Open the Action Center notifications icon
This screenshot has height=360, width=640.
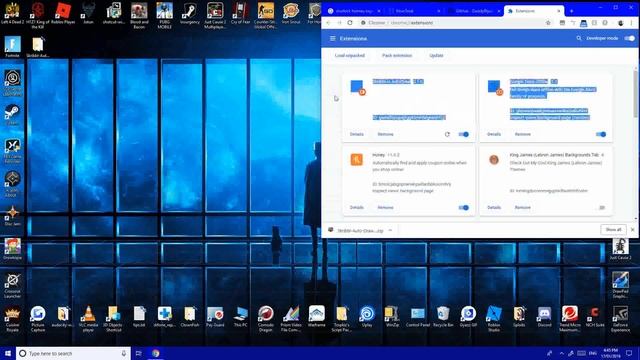[629, 353]
